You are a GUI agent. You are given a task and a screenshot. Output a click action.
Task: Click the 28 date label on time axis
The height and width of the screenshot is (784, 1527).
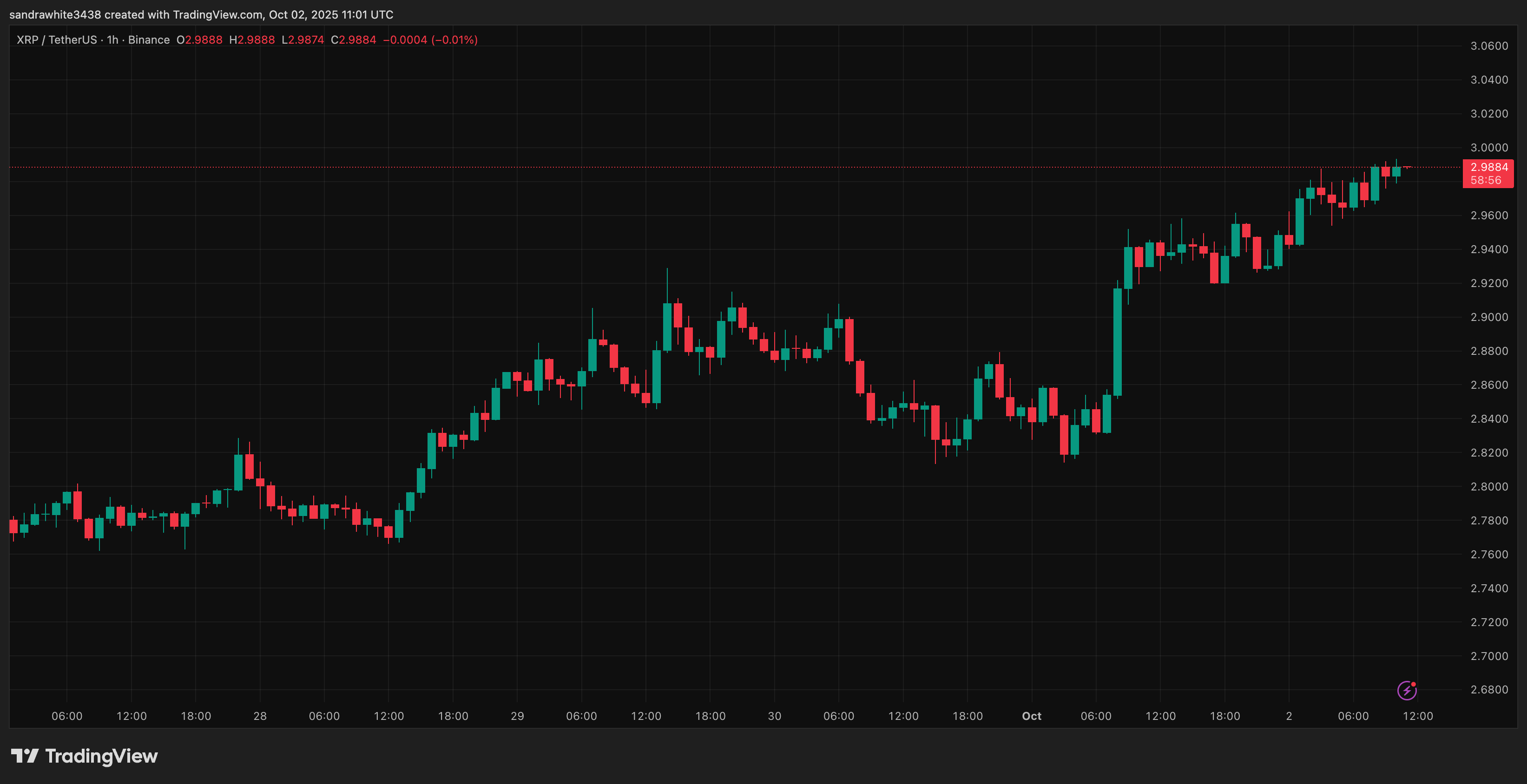[x=260, y=716]
